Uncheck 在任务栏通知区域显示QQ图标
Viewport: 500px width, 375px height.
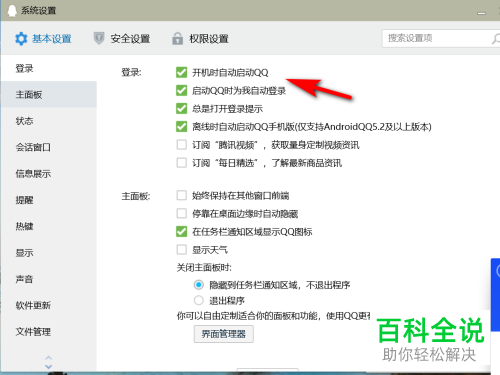[x=181, y=231]
